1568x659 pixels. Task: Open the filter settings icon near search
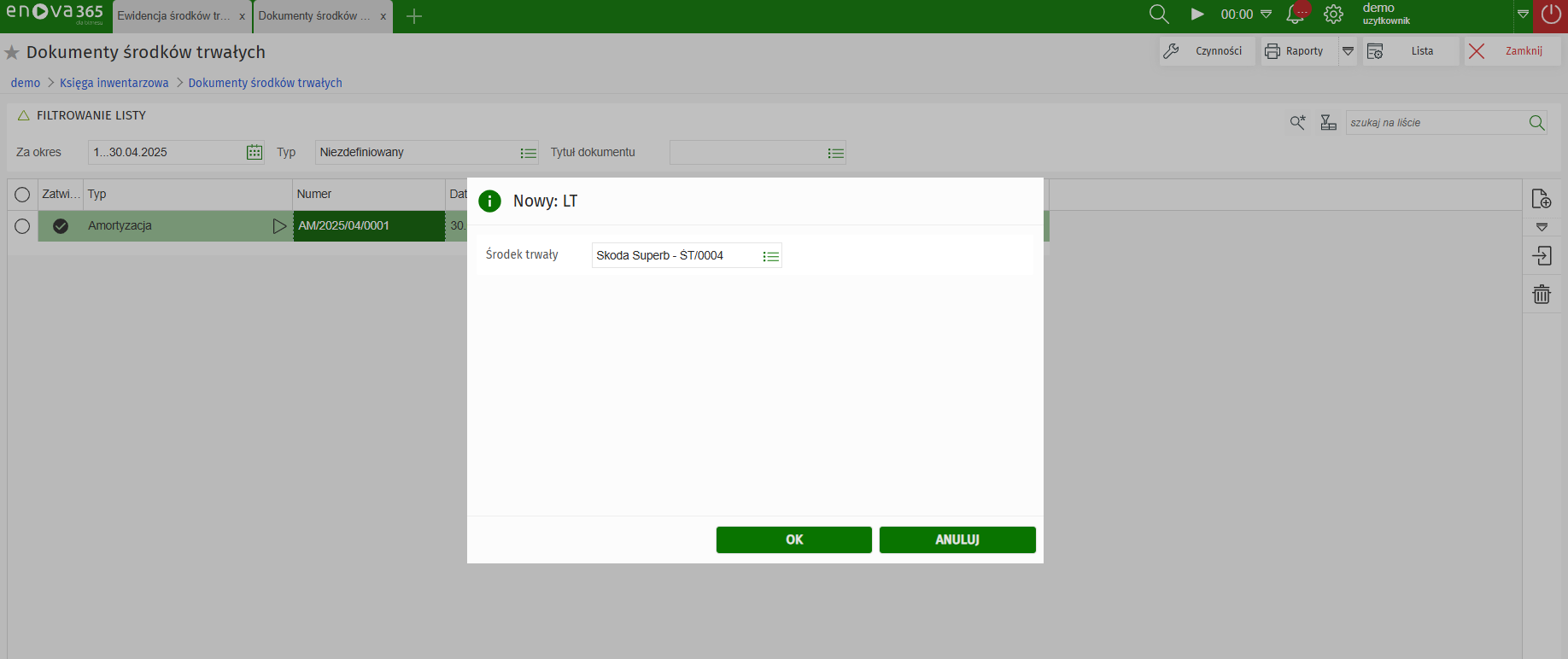coord(1328,123)
